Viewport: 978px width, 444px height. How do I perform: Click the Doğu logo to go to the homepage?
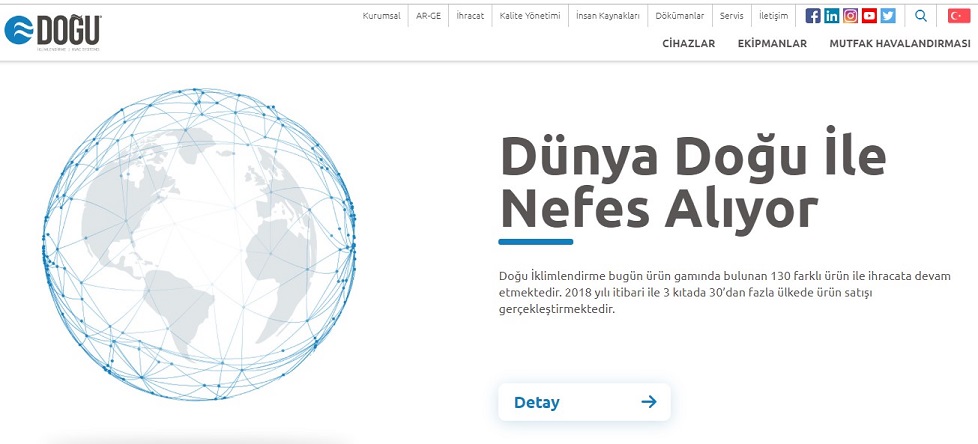pyautogui.click(x=52, y=31)
